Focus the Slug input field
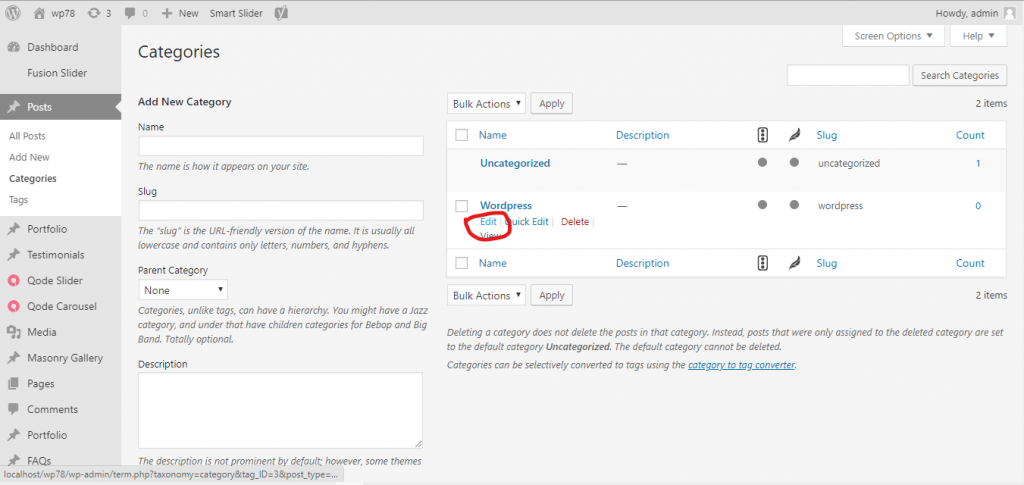1024x485 pixels. click(281, 210)
